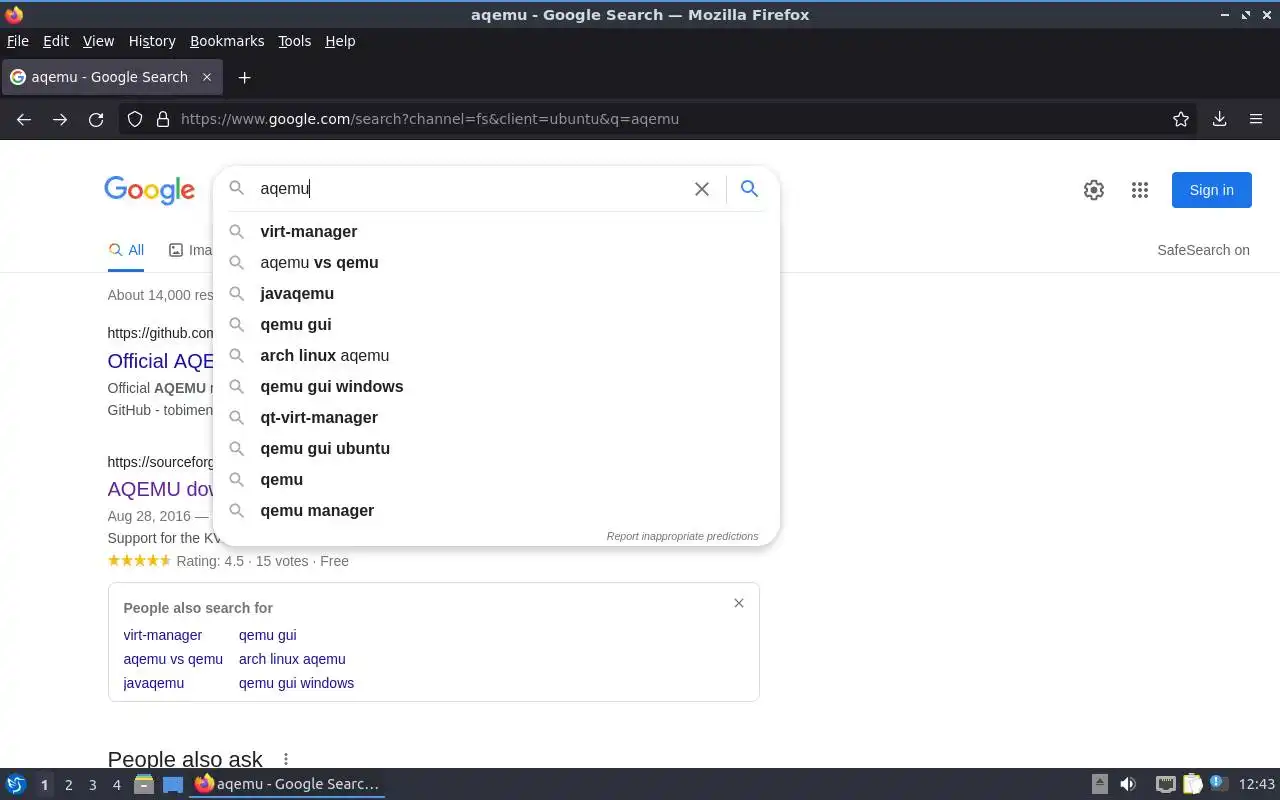Open the virt-manager related search link
Viewport: 1280px width, 800px height.
(x=163, y=635)
